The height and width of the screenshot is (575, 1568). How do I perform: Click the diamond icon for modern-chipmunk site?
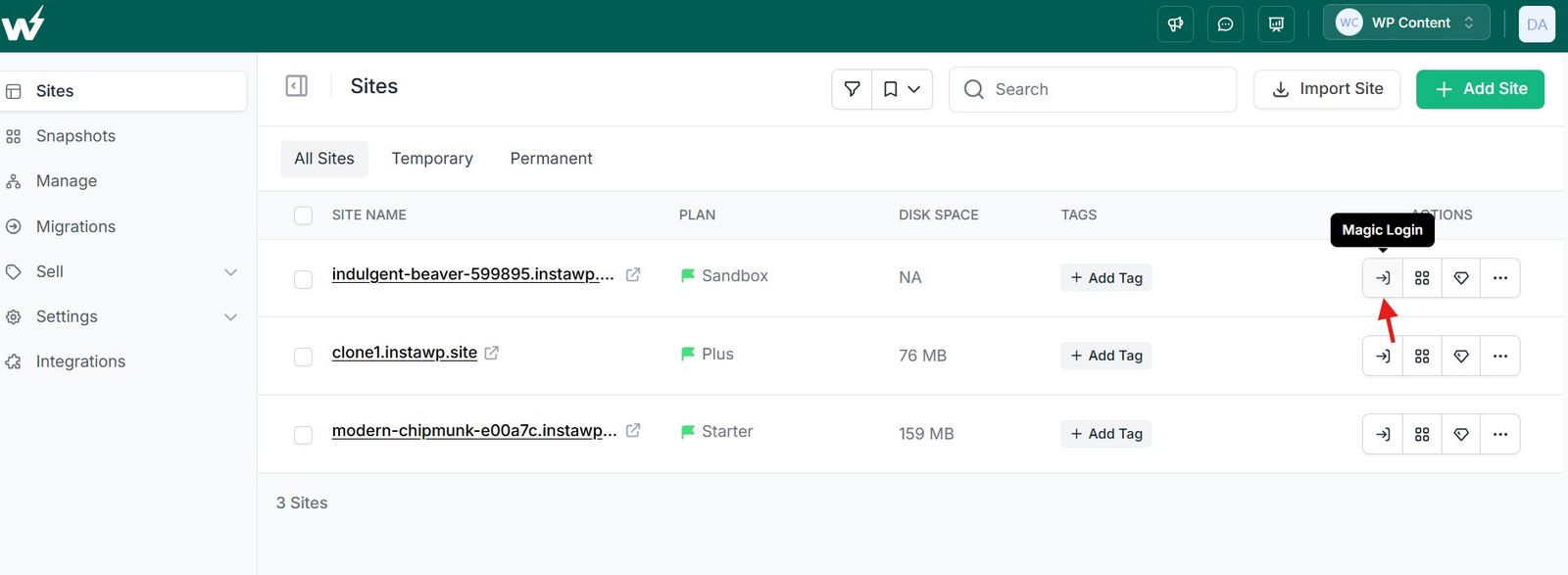1461,434
